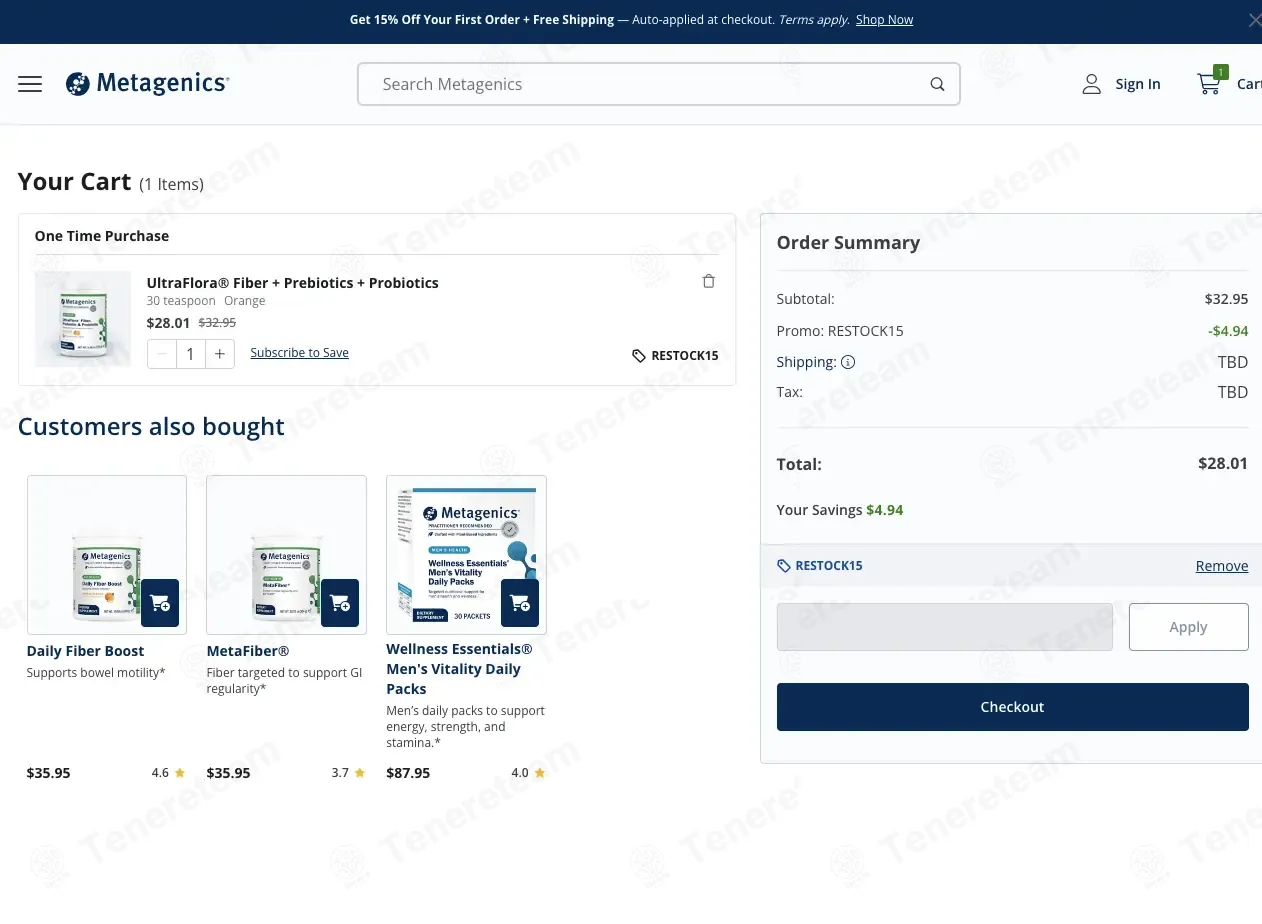Open the Daily Fiber Boost product image
Image resolution: width=1262 pixels, height=924 pixels.
click(x=107, y=555)
